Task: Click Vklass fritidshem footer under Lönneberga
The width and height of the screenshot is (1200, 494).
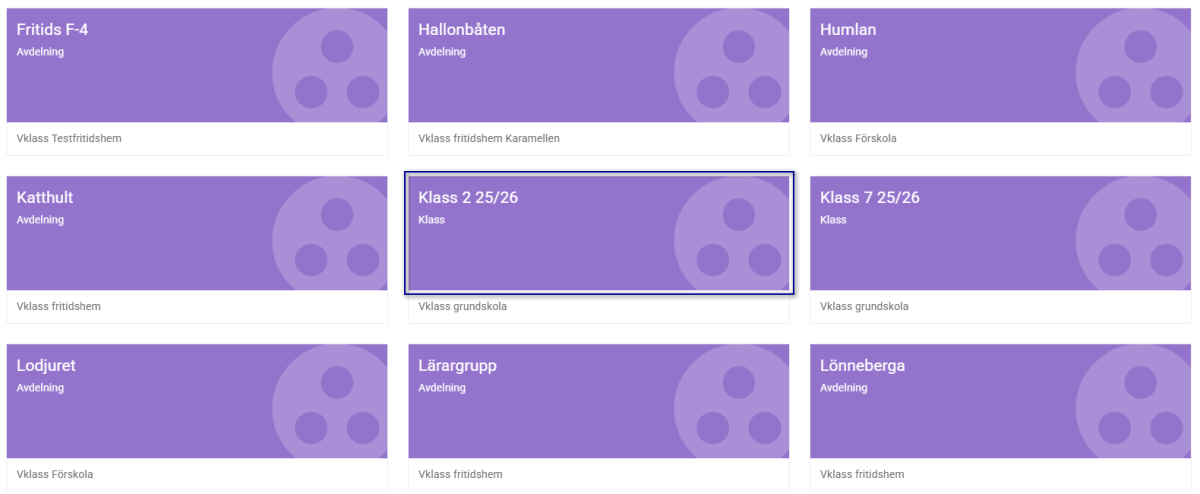Action: coord(862,474)
